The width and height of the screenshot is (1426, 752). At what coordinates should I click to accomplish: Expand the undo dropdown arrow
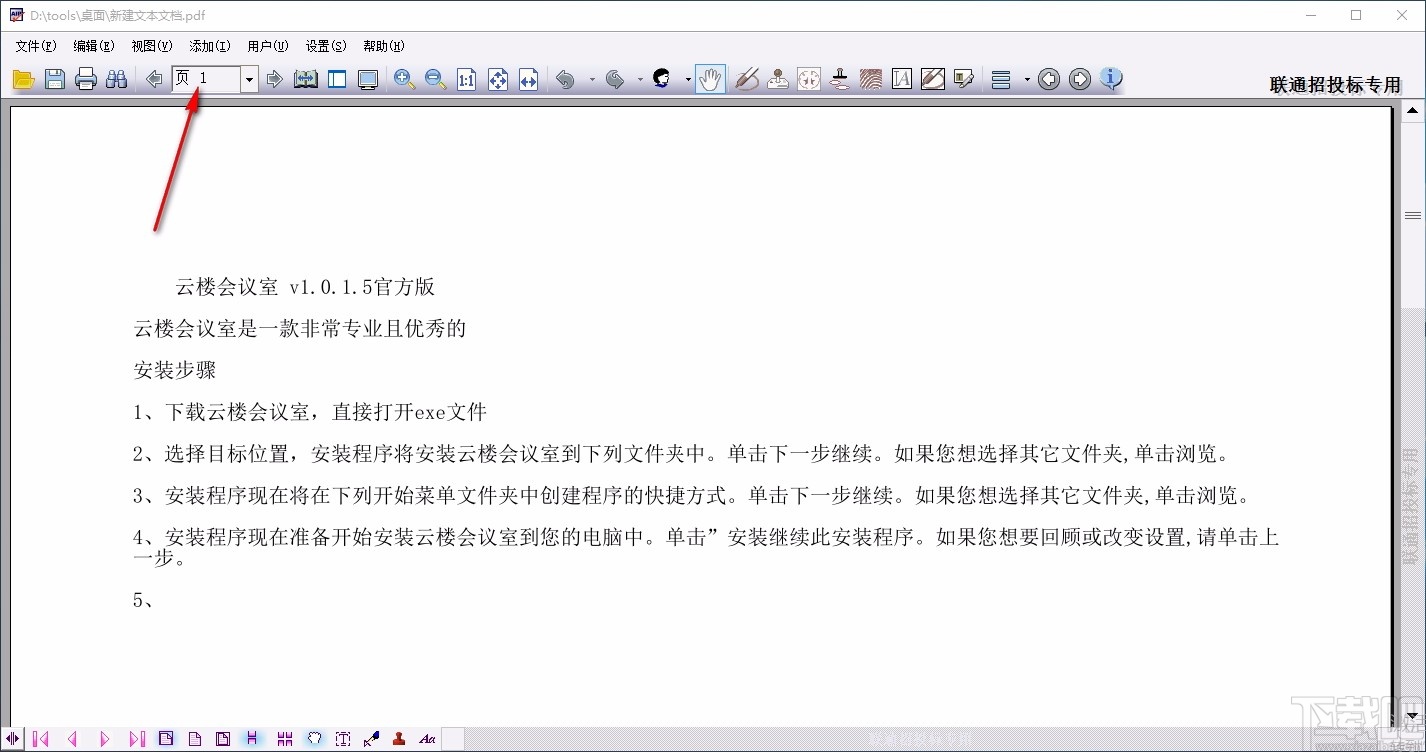tap(592, 80)
